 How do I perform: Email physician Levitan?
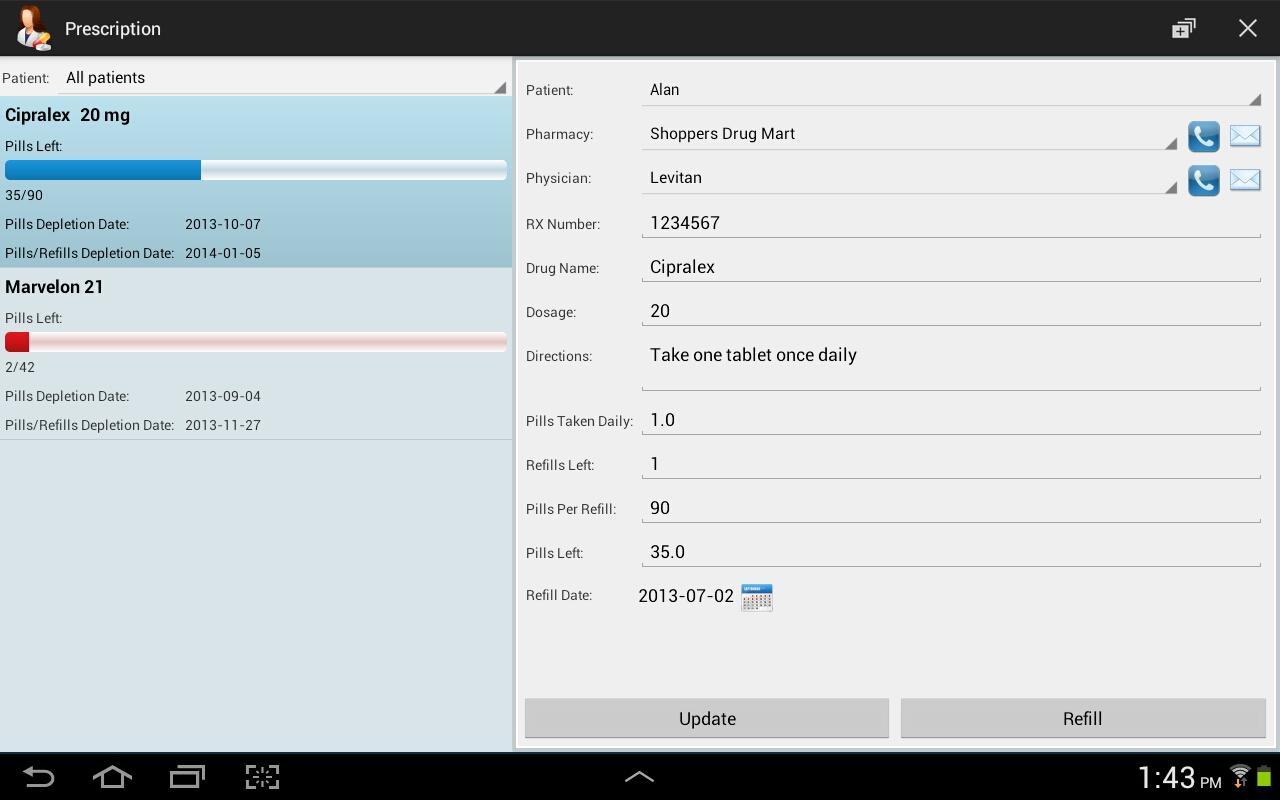pos(1245,180)
